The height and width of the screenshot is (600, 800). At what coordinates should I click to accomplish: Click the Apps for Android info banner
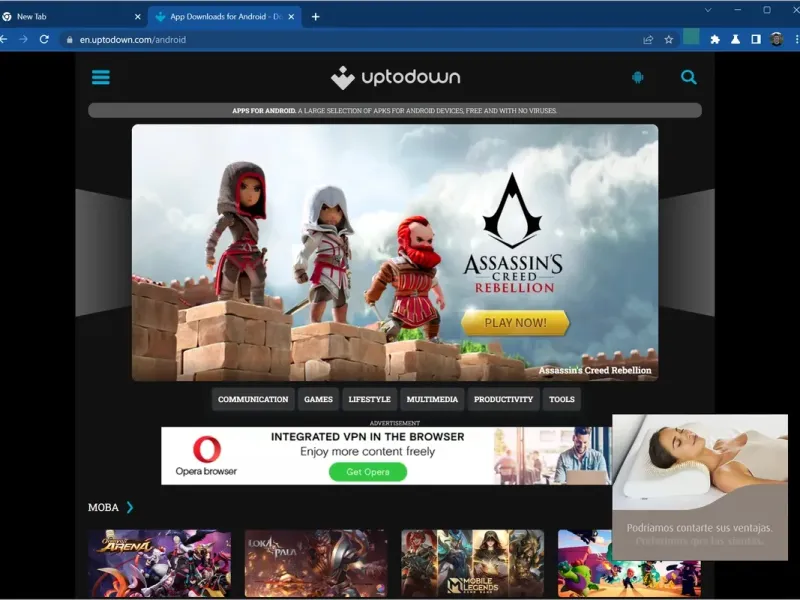click(395, 110)
